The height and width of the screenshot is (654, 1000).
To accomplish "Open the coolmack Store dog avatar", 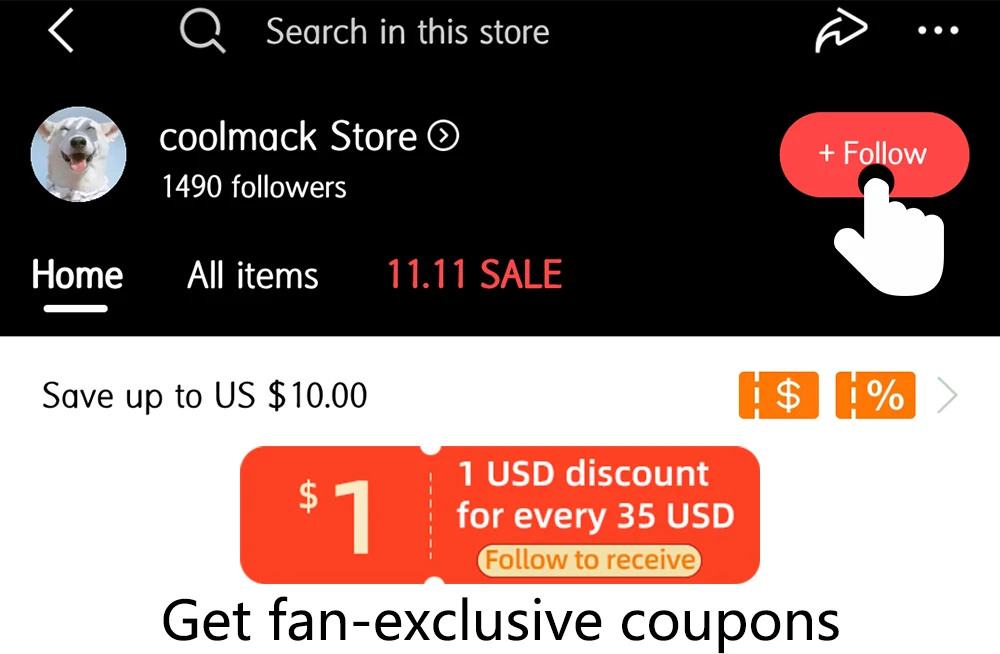I will coord(78,154).
